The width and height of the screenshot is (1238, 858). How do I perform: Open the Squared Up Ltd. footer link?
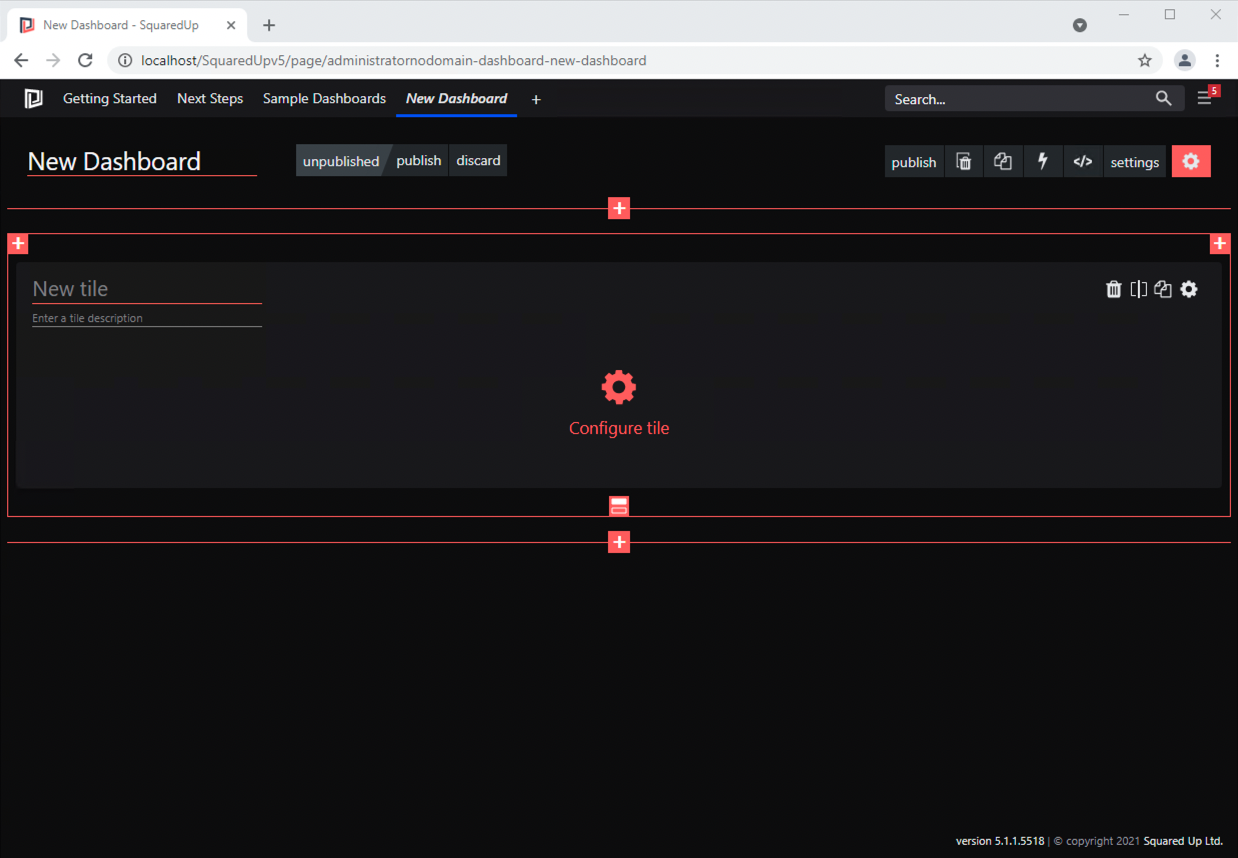[1181, 841]
